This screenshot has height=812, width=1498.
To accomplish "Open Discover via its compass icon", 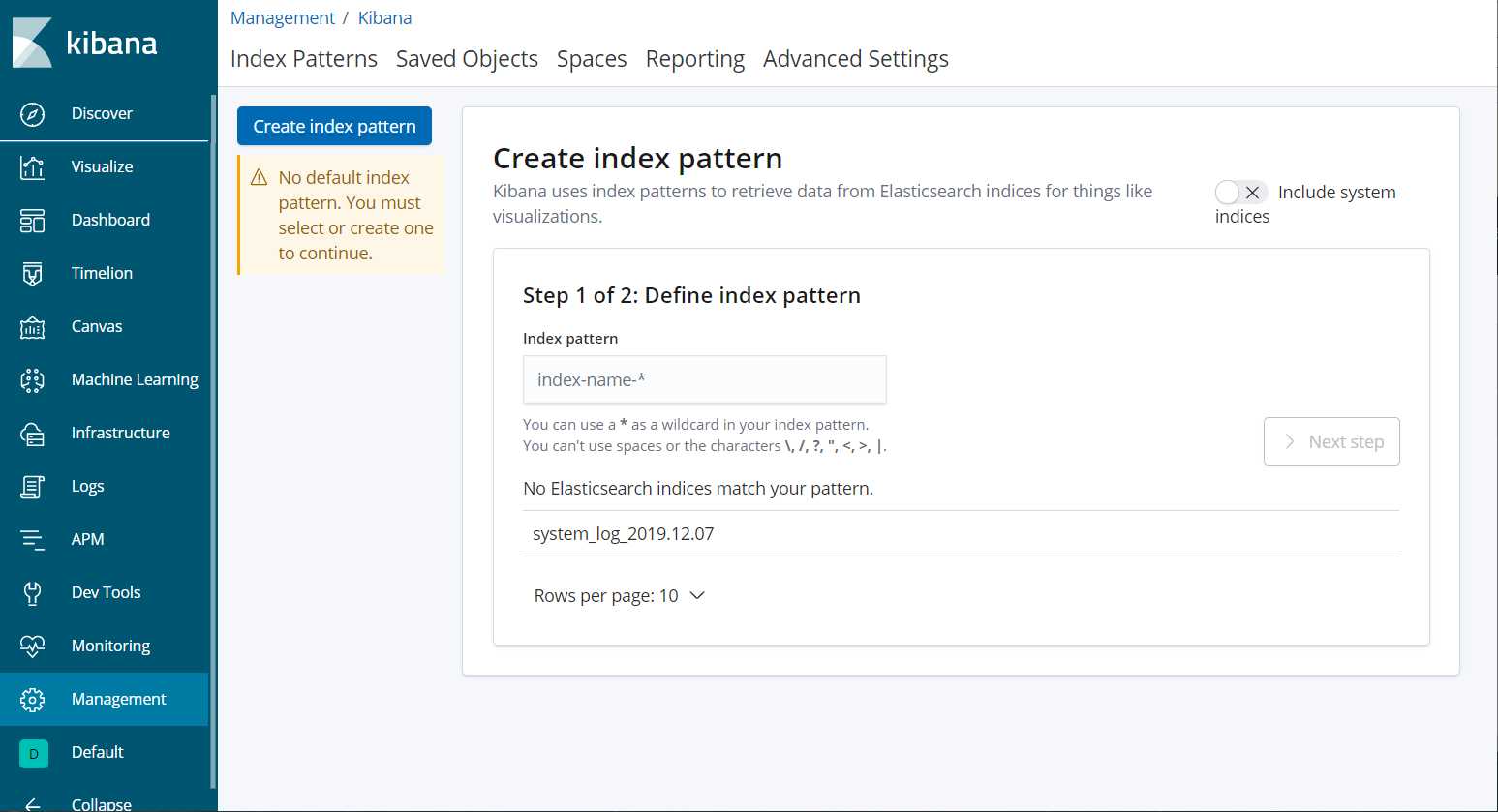I will 32,113.
